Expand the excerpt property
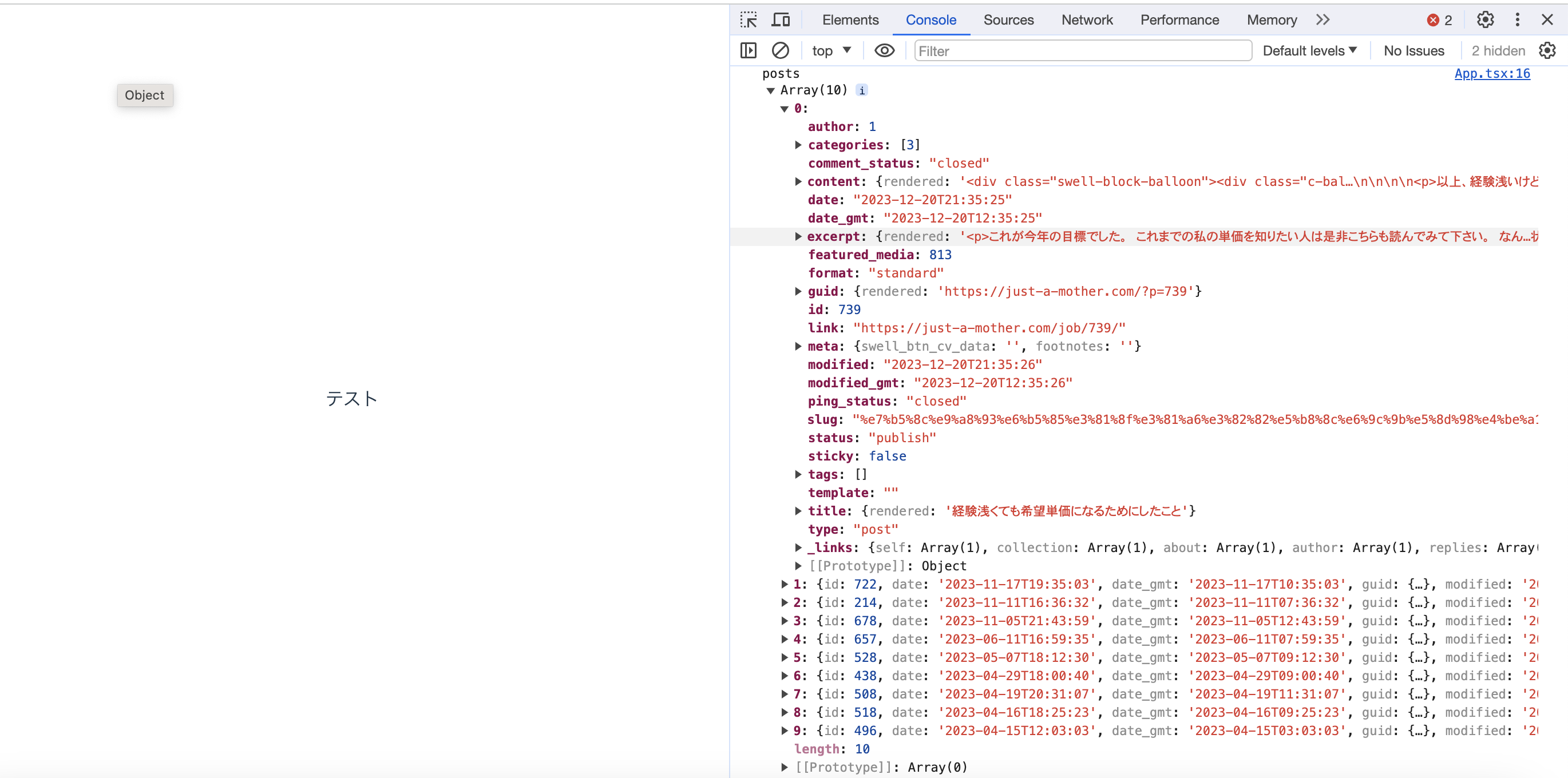 [798, 236]
